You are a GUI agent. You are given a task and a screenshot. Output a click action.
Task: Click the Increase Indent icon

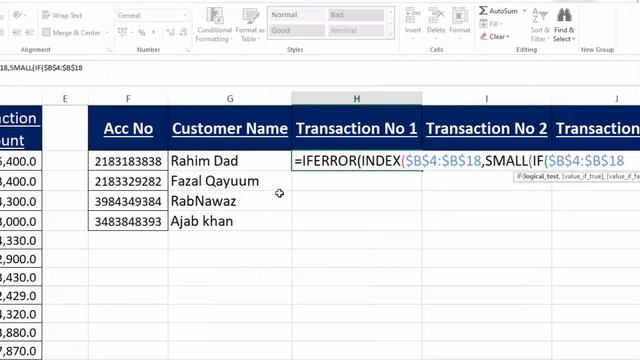29,32
